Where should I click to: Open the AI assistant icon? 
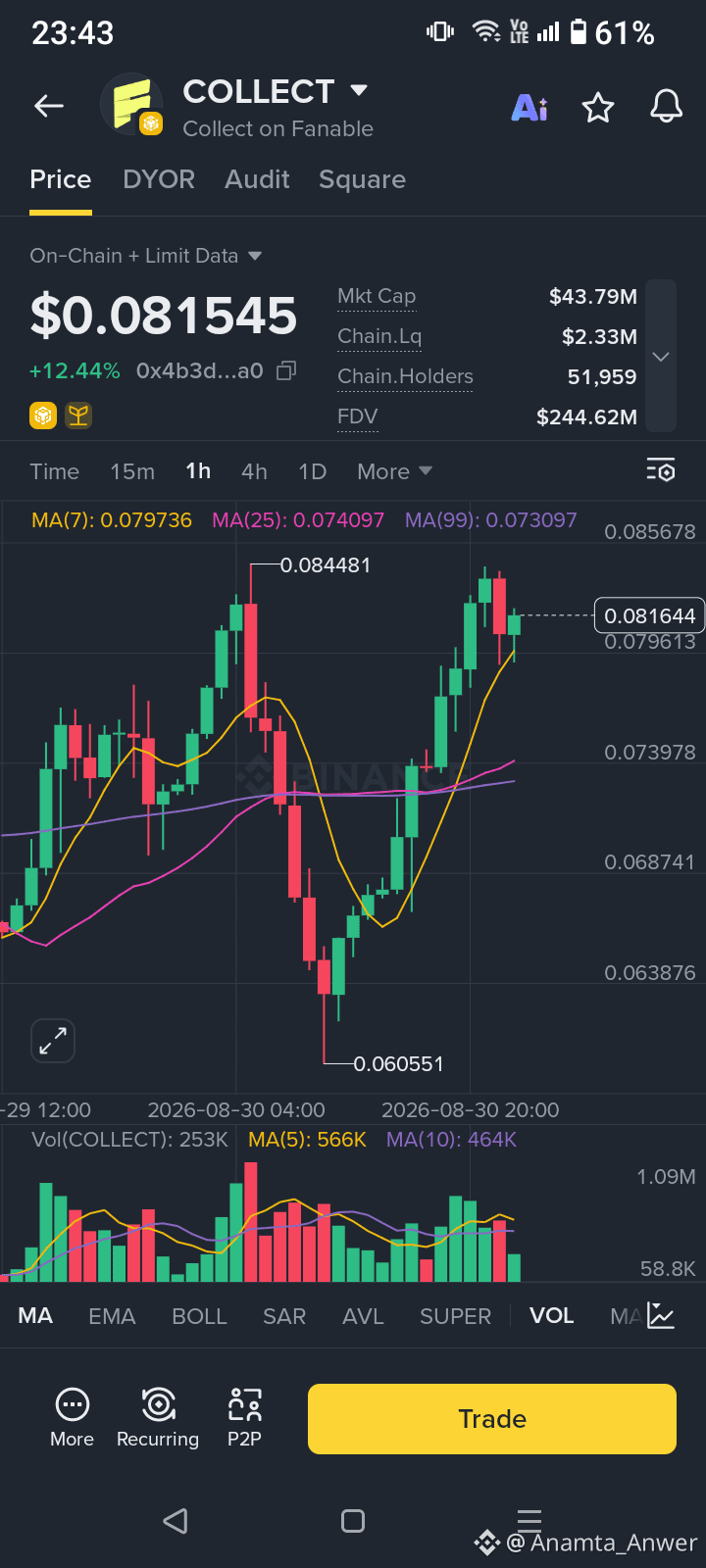pos(529,107)
